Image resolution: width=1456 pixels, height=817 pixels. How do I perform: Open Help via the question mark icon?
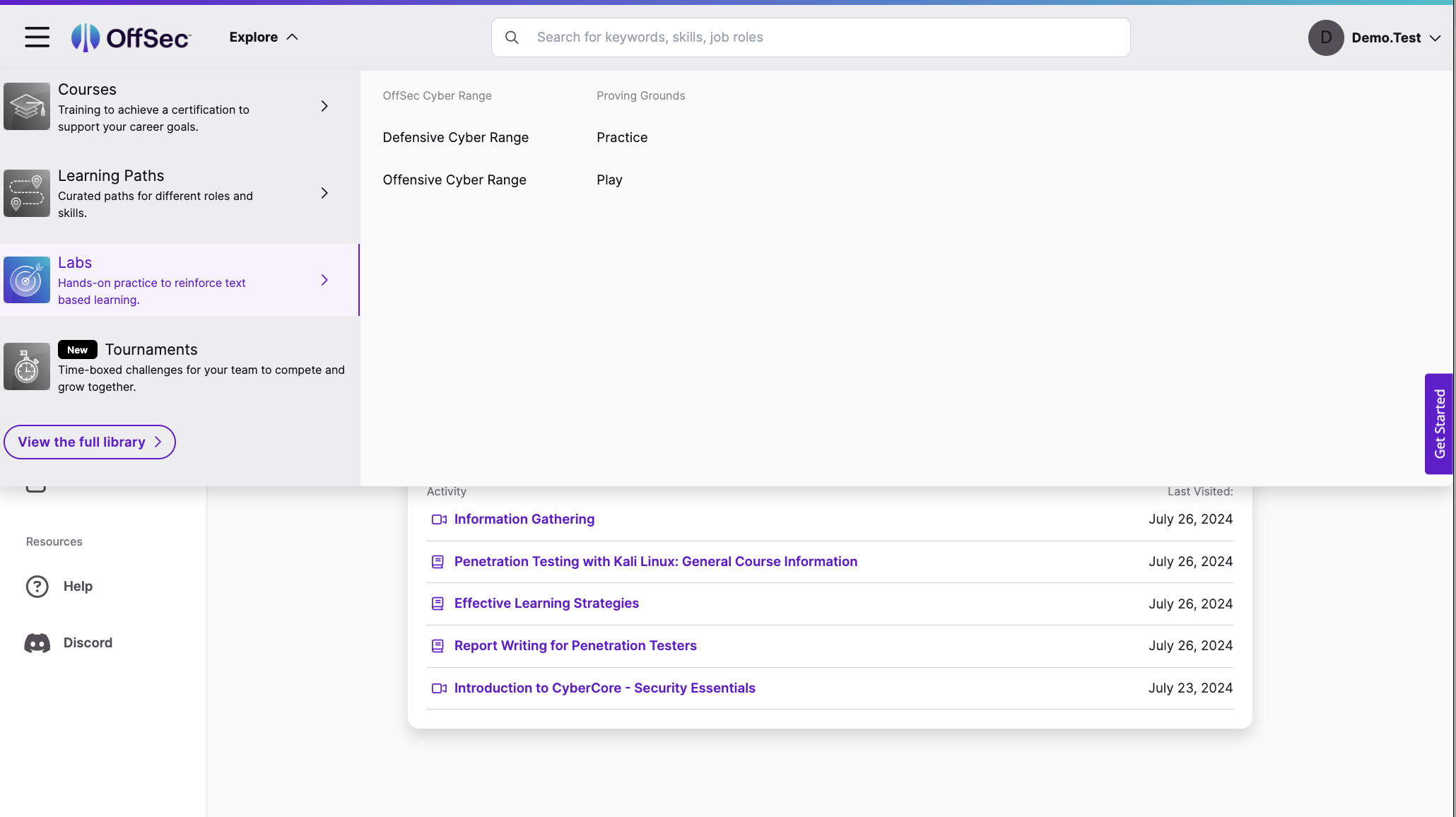pyautogui.click(x=37, y=586)
